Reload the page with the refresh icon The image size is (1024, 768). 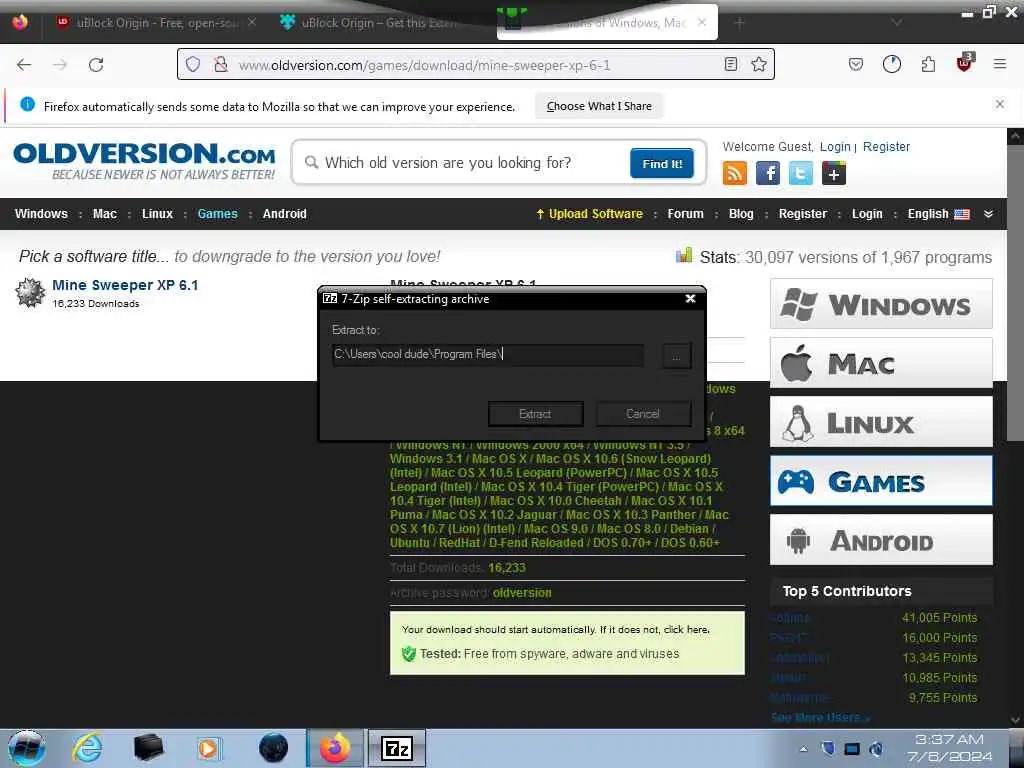point(96,65)
